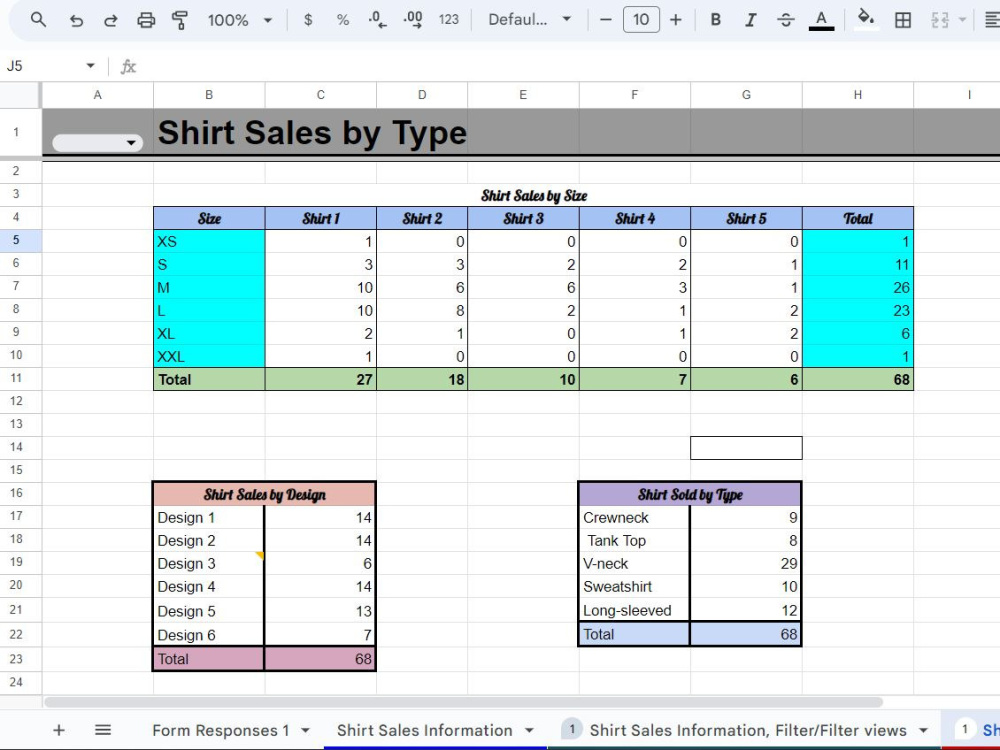Open the search menus magnifier icon
This screenshot has width=1000, height=750.
(38, 20)
